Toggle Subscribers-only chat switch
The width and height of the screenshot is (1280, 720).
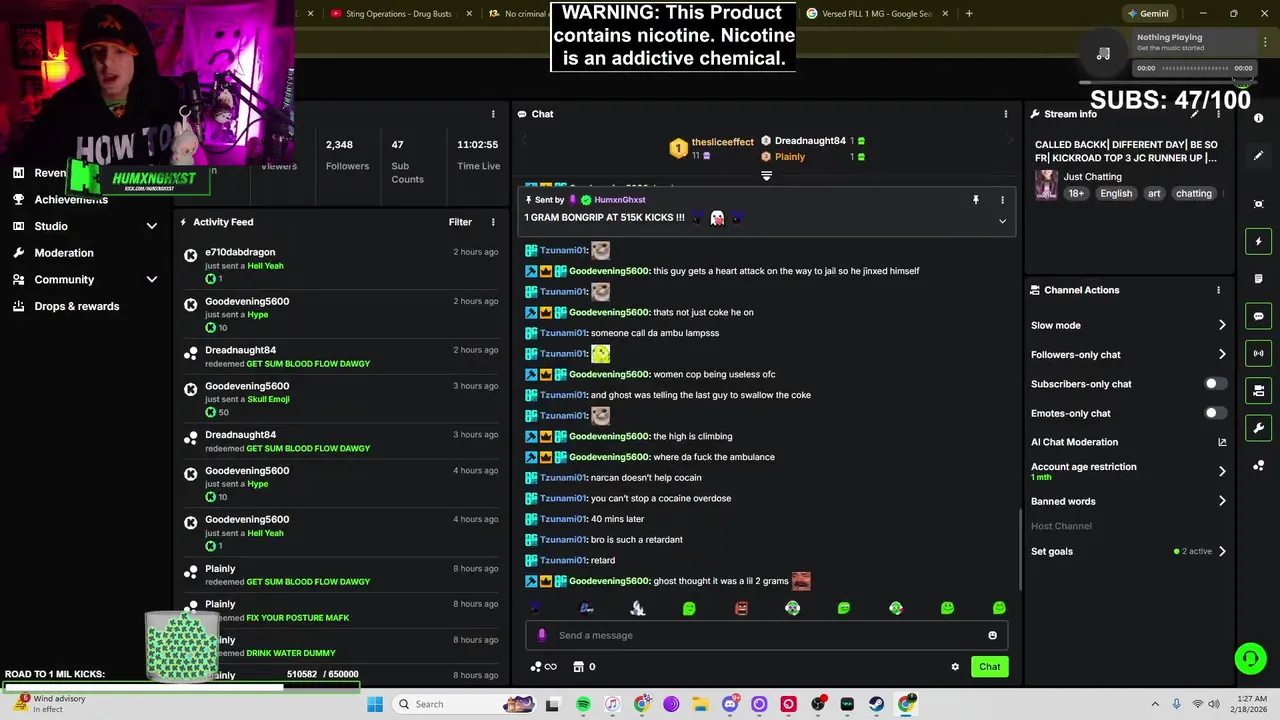pos(1215,384)
